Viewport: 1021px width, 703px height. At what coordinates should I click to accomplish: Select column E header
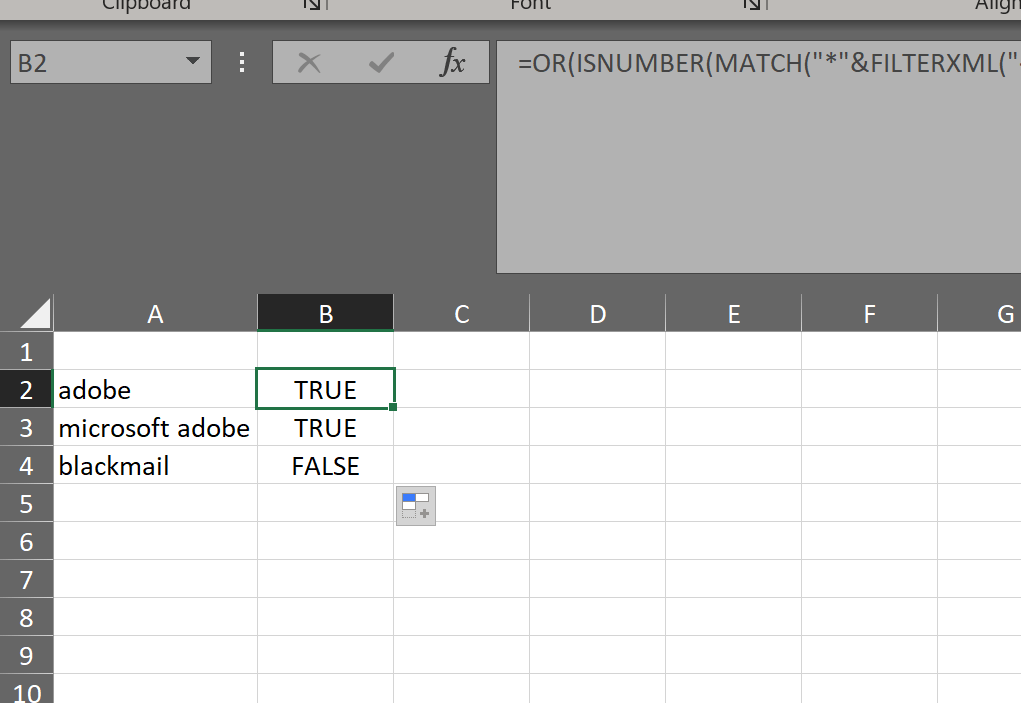click(x=734, y=313)
